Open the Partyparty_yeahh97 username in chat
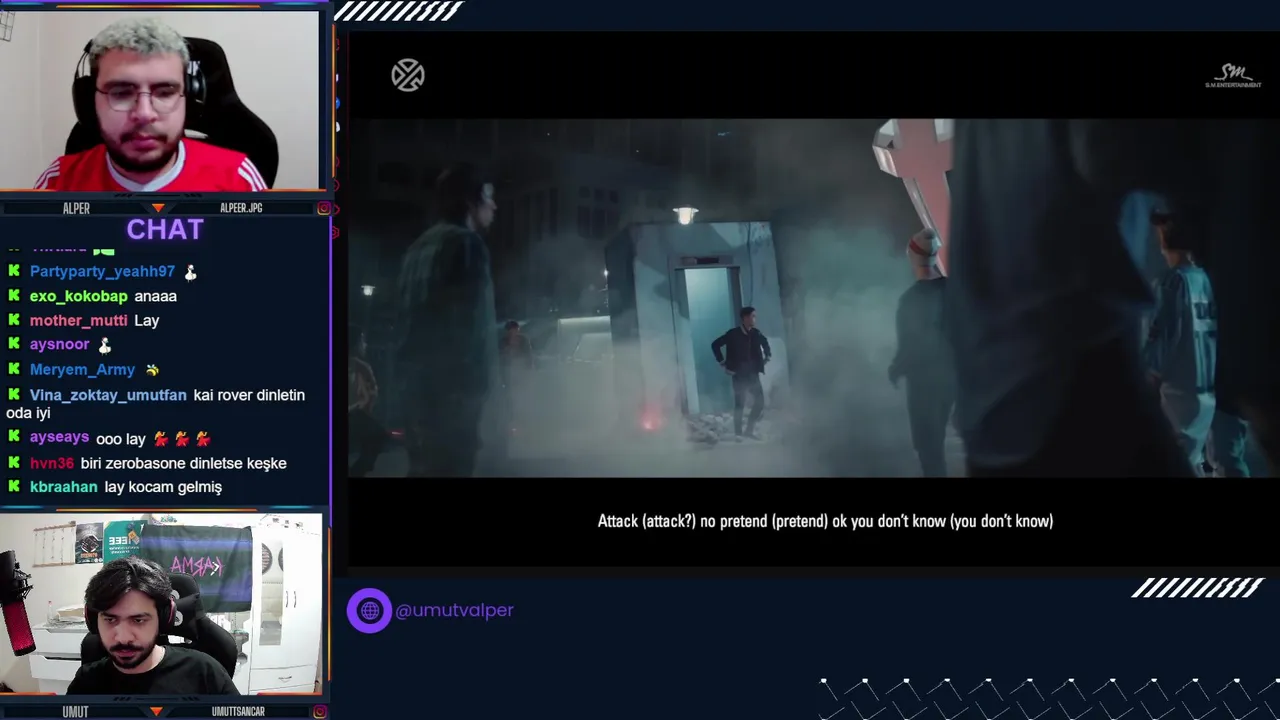Screen dimensions: 1280x720 point(102,271)
